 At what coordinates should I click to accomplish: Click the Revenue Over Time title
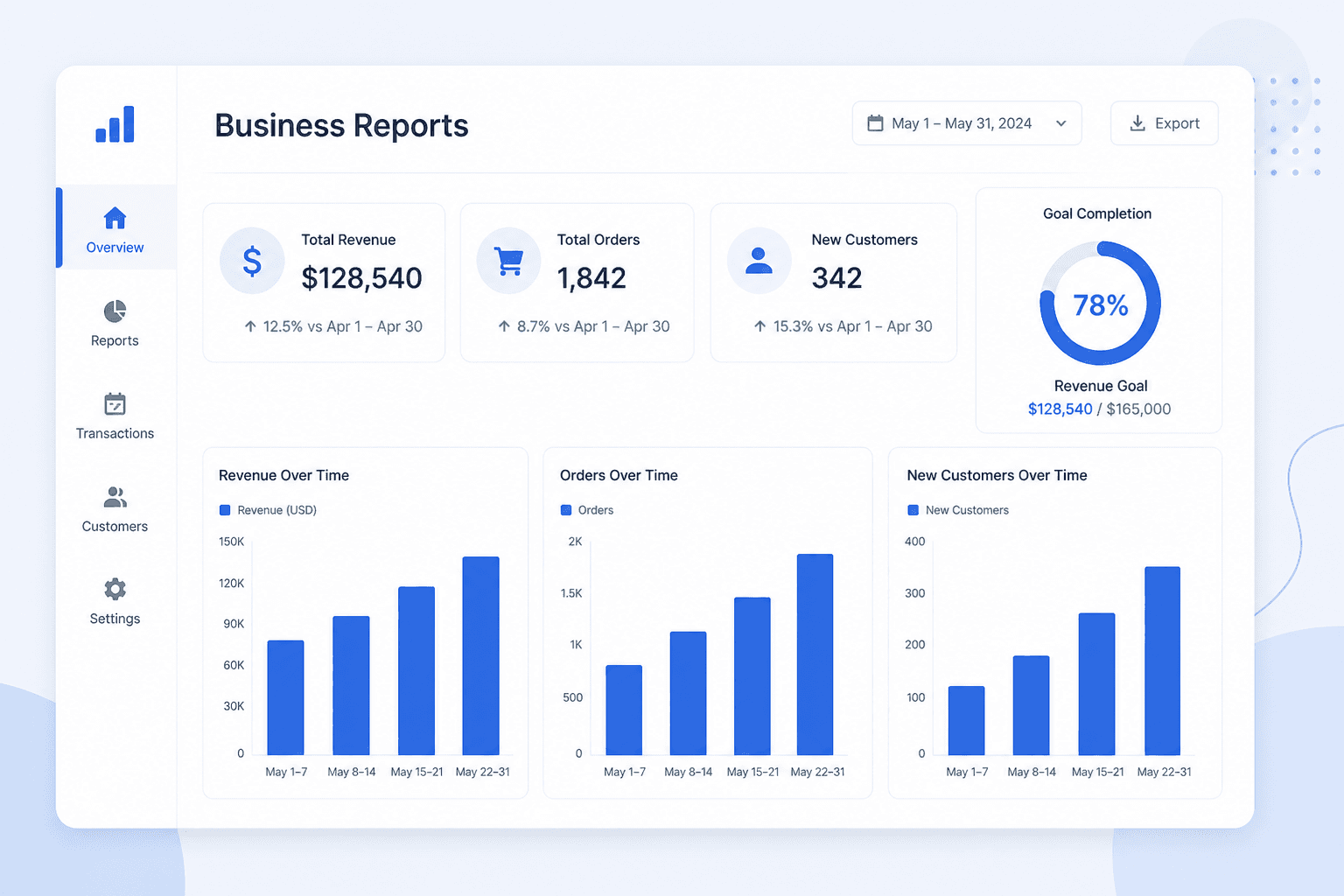(x=283, y=475)
